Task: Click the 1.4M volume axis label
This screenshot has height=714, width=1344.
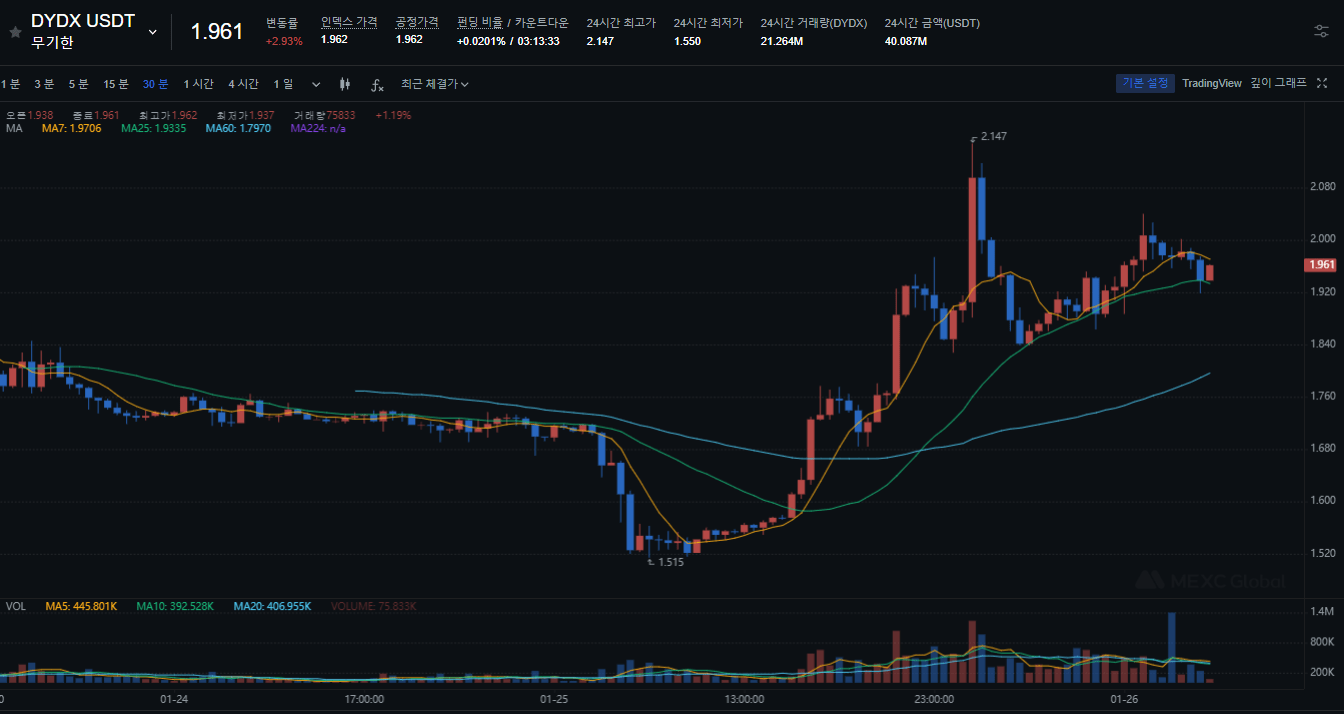Action: tap(1321, 611)
